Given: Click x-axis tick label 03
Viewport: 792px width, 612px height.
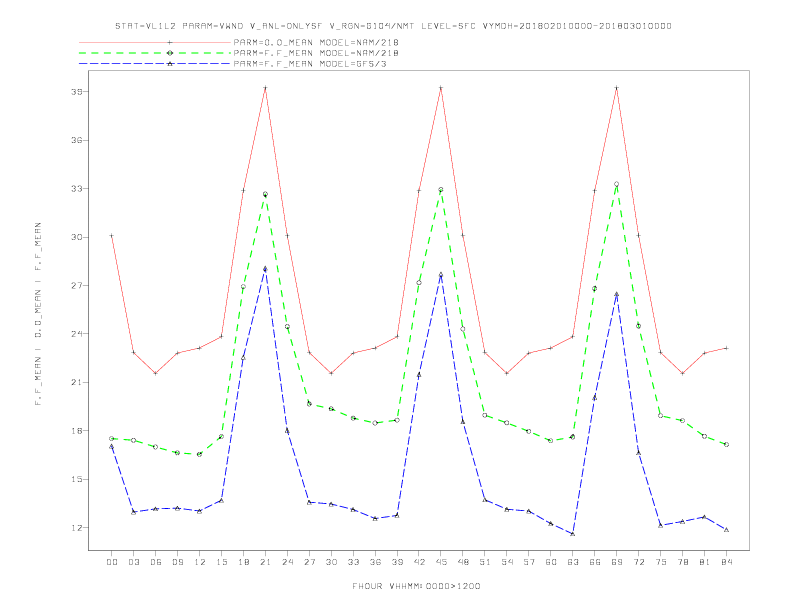Looking at the screenshot, I should [x=133, y=562].
